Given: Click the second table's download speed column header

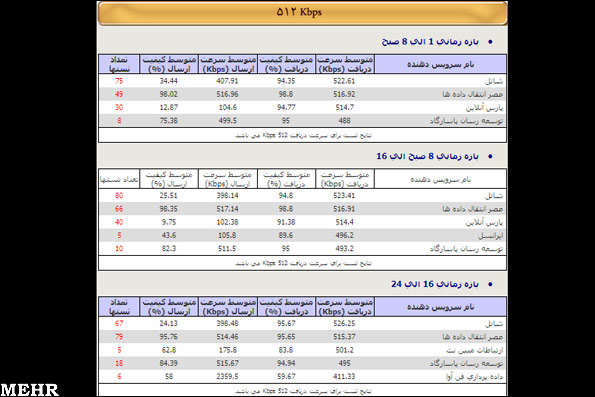Looking at the screenshot, I should [x=345, y=179].
